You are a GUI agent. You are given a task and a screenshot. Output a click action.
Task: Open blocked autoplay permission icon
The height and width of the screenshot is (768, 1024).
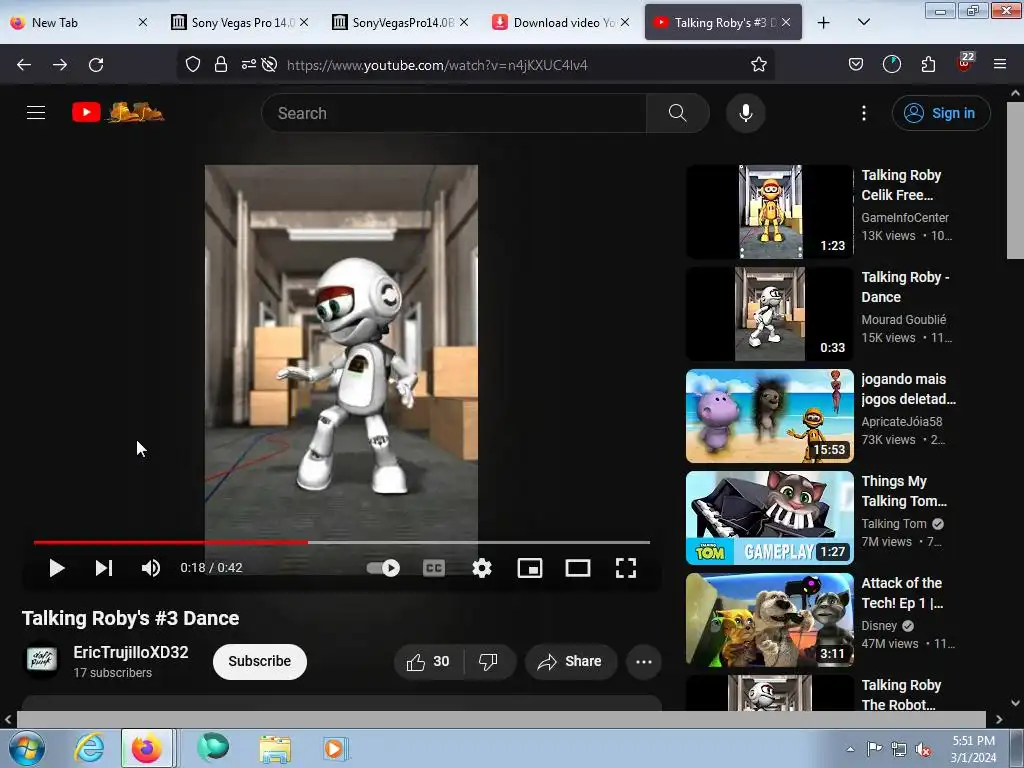coord(269,65)
